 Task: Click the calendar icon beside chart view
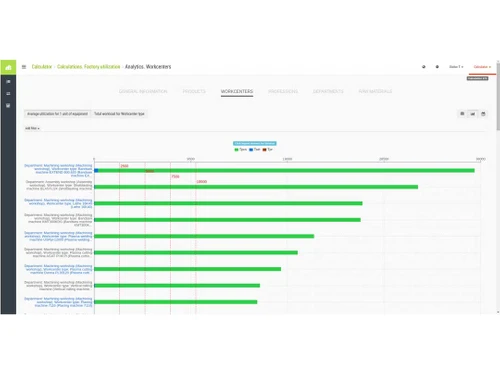pos(483,114)
